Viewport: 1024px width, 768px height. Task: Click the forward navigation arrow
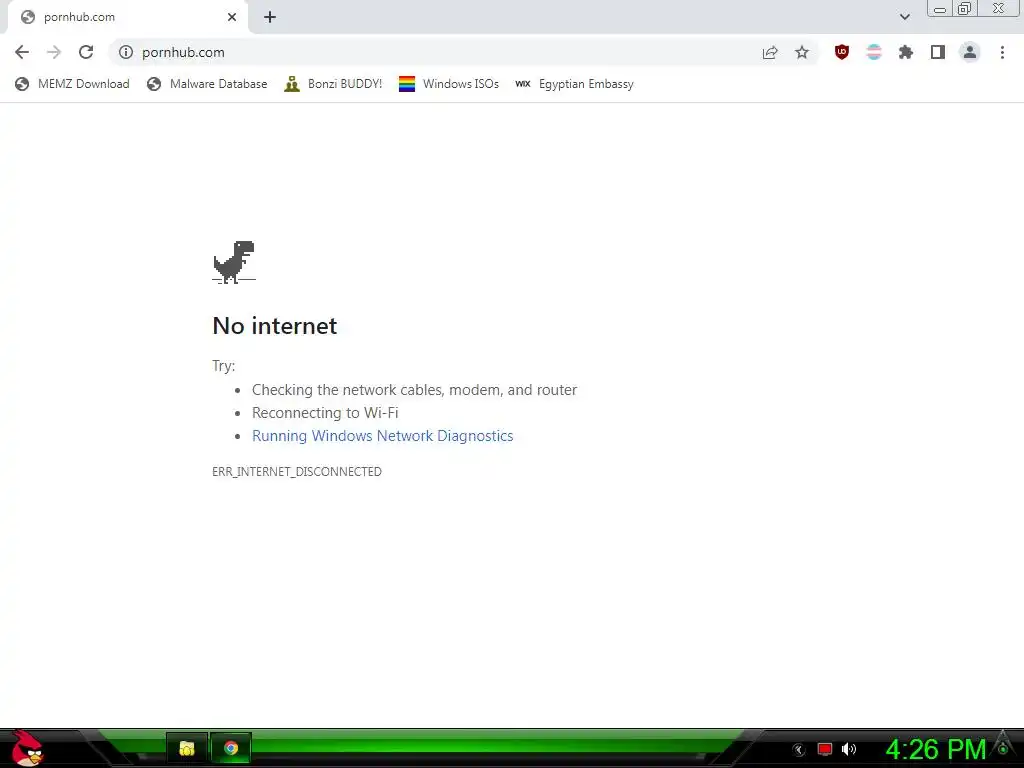(54, 52)
